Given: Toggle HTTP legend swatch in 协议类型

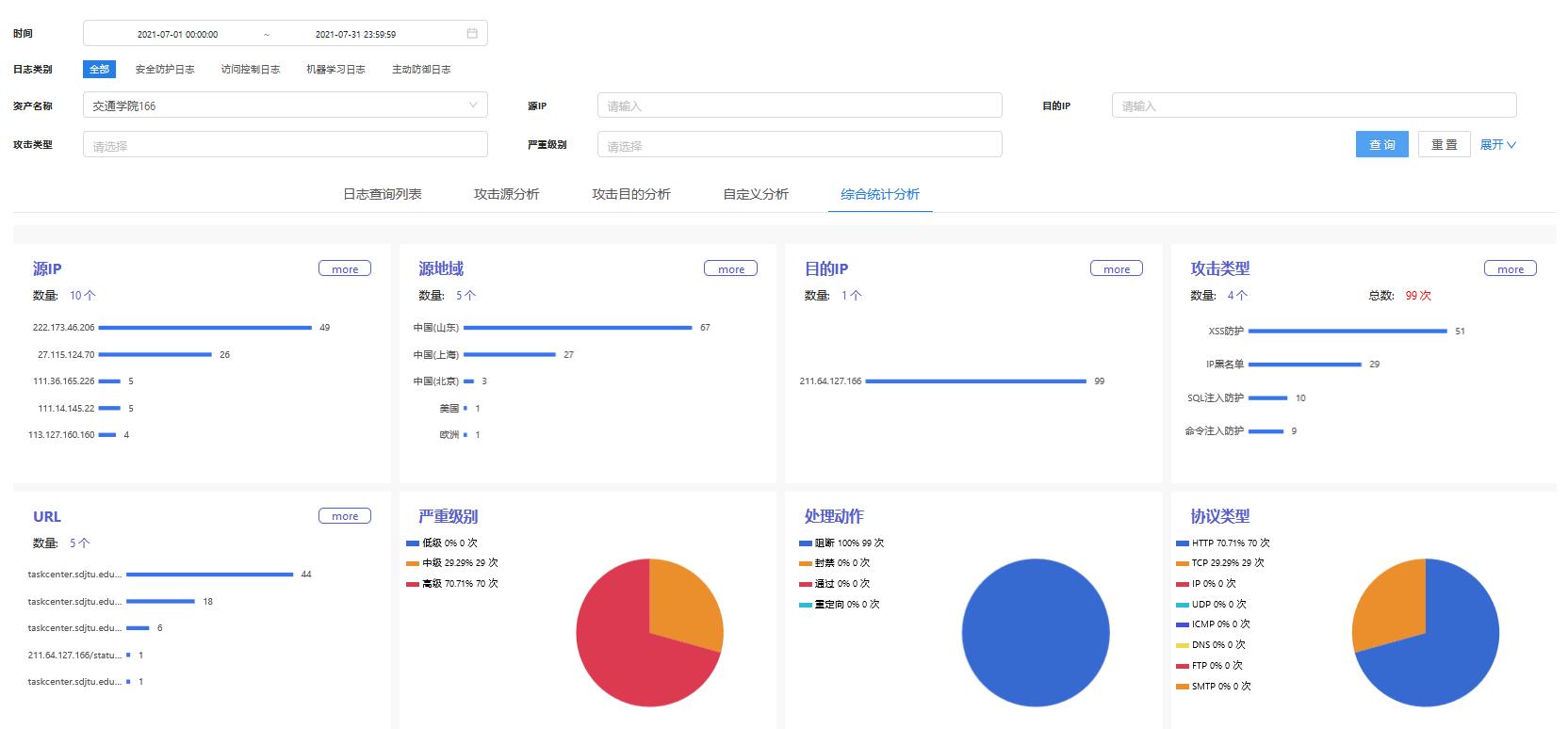Looking at the screenshot, I should coord(1183,543).
